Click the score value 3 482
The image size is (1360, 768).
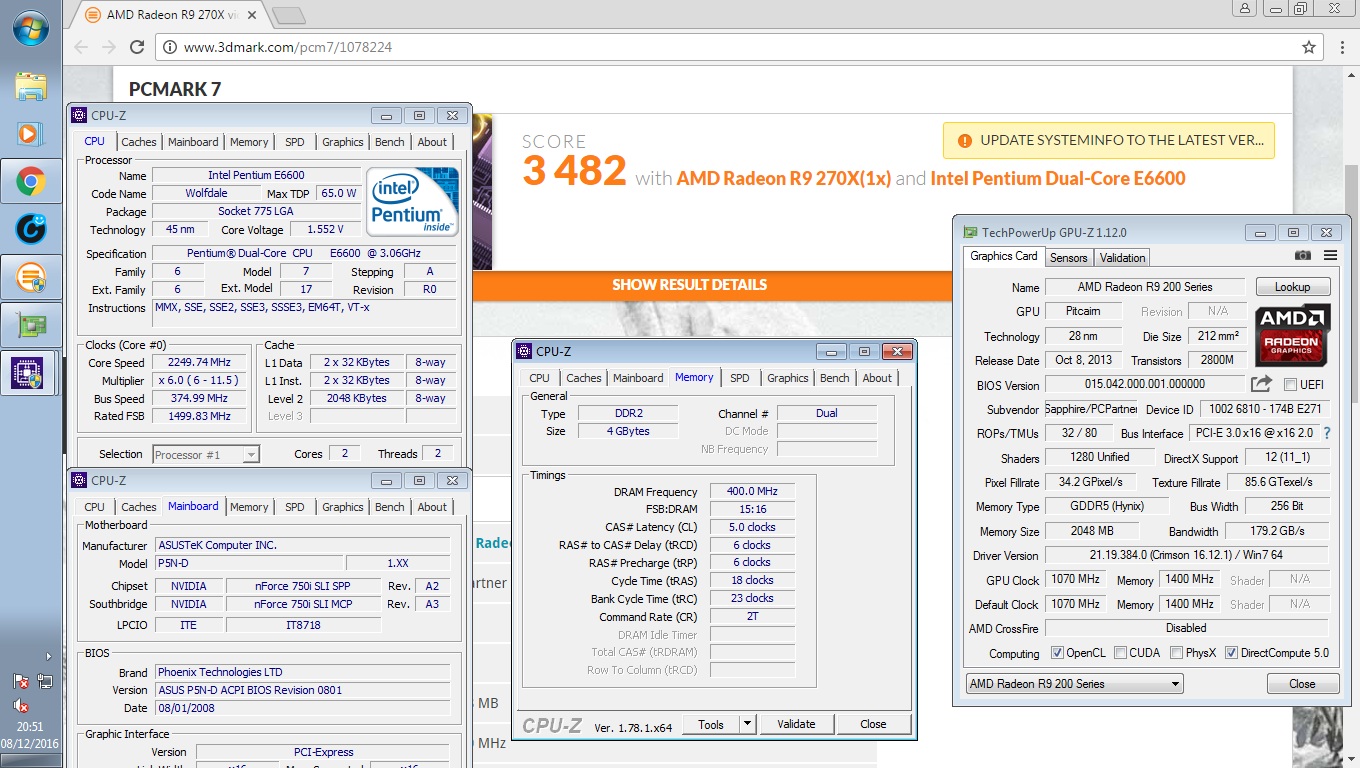click(574, 171)
